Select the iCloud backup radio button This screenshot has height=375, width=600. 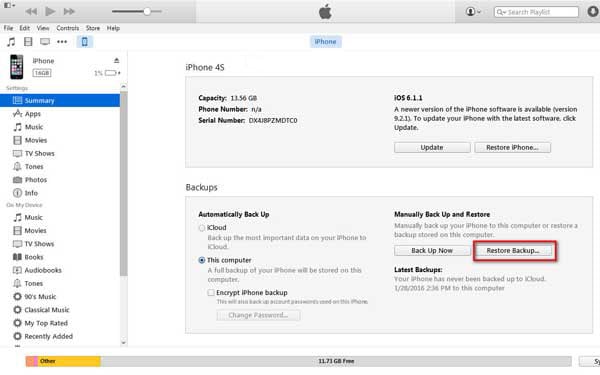tap(202, 228)
